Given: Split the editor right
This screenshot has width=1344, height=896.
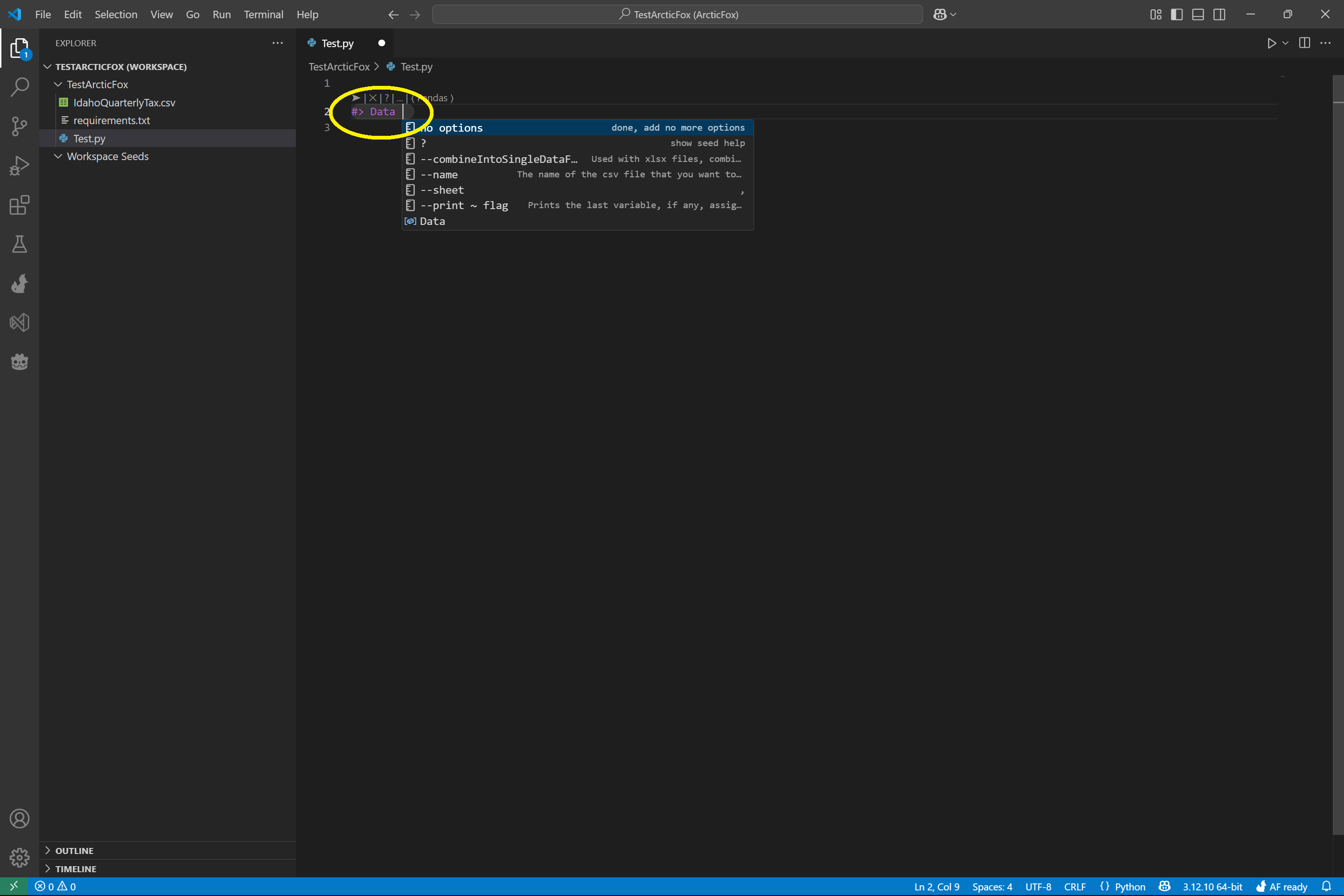Looking at the screenshot, I should click(1304, 43).
